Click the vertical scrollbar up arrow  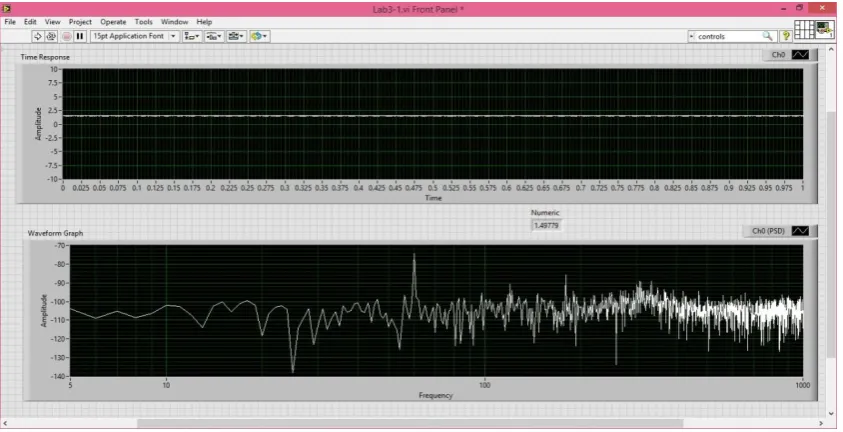[x=832, y=47]
